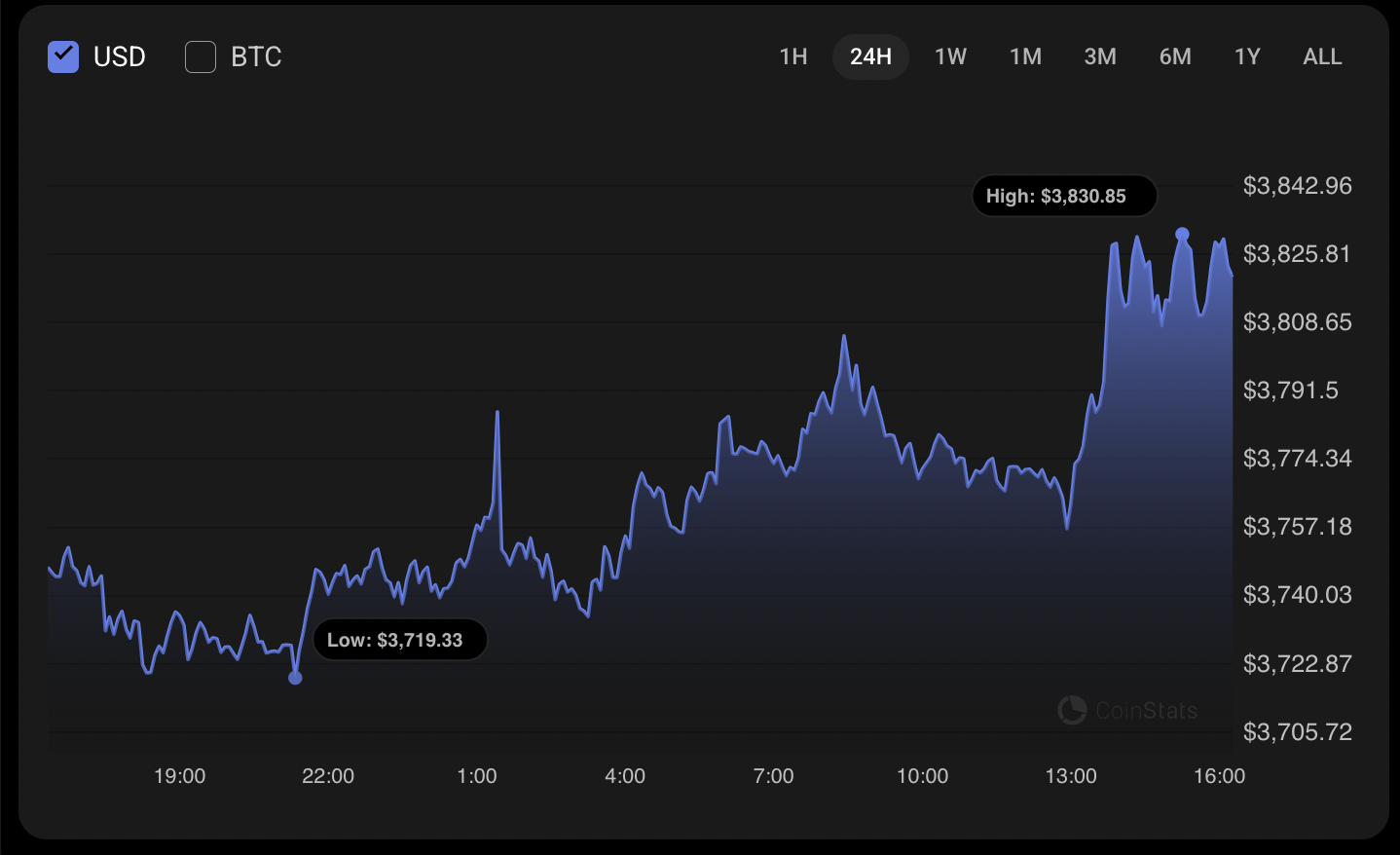Image resolution: width=1400 pixels, height=855 pixels.
Task: Open the 1W weekly chart view
Action: [x=950, y=56]
